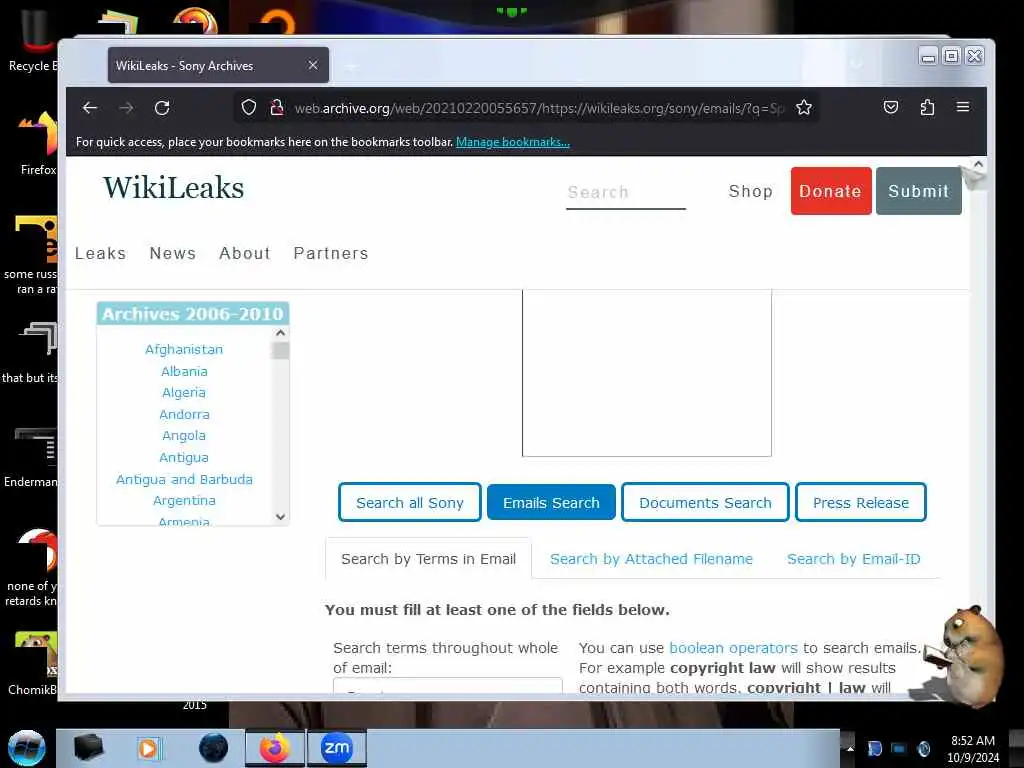Select Afghanistan in the Archives list
The image size is (1024, 768).
tap(184, 349)
